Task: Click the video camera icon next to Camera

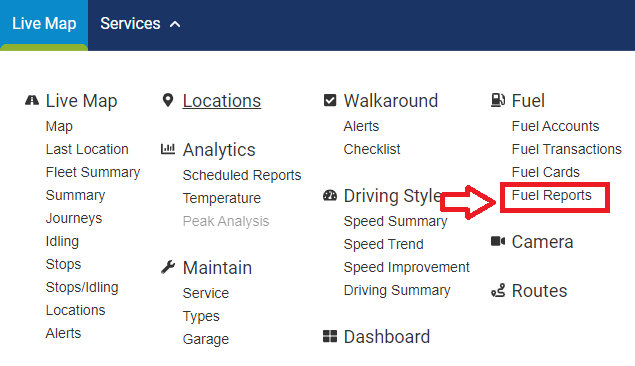Action: (x=498, y=241)
